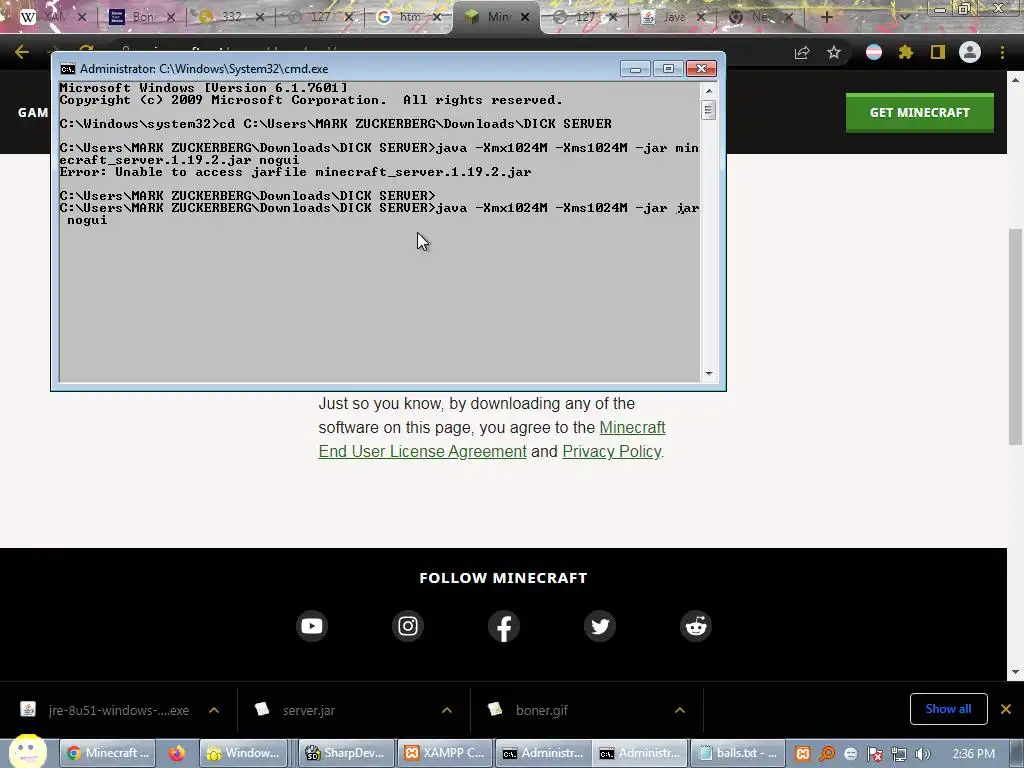Open Windows Explorer taskbar button
1024x768 pixels.
tap(244, 753)
